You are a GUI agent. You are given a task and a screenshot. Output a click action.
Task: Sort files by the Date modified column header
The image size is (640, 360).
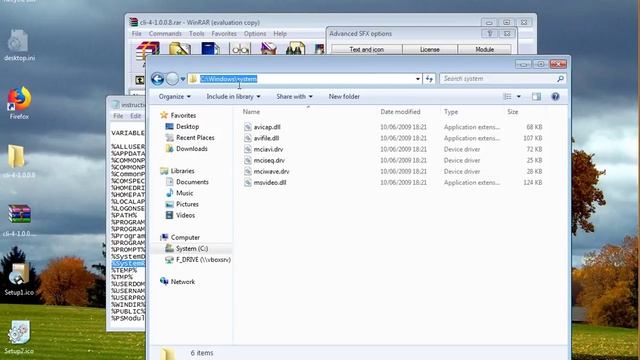pos(400,112)
